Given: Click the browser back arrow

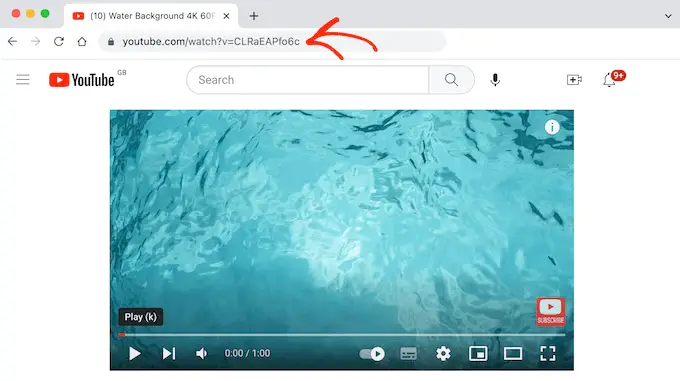Looking at the screenshot, I should (x=13, y=42).
